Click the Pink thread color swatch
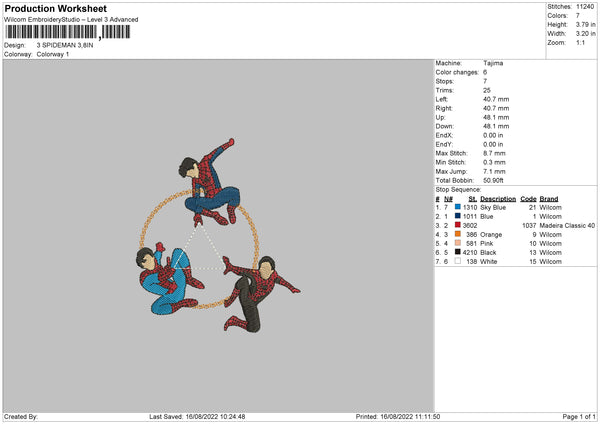The height and width of the screenshot is (424, 600). (x=458, y=243)
